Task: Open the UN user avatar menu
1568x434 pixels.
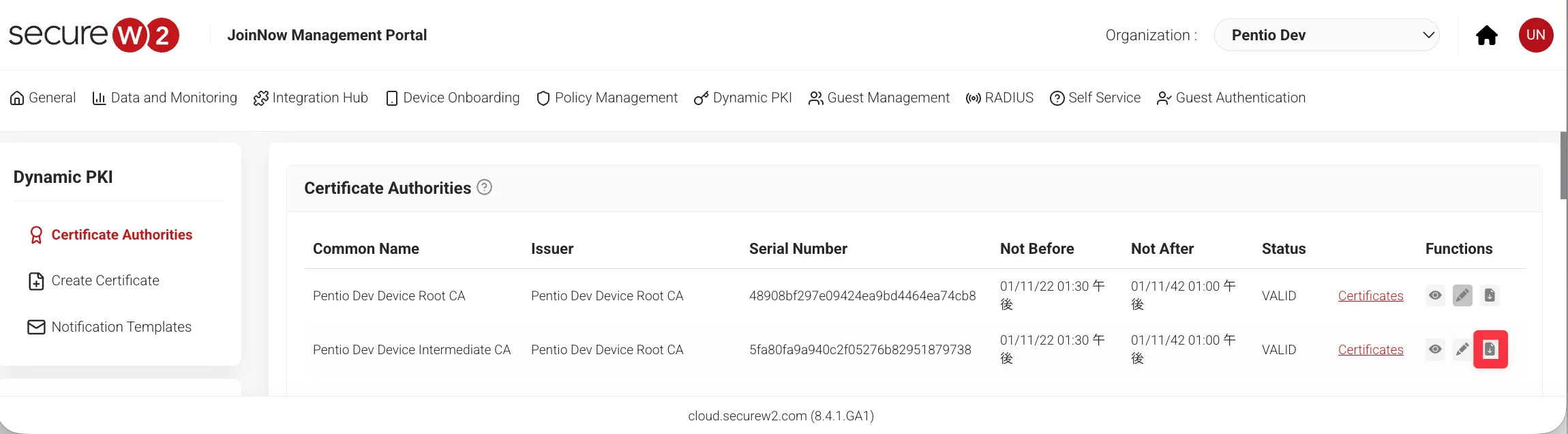Action: click(1535, 35)
